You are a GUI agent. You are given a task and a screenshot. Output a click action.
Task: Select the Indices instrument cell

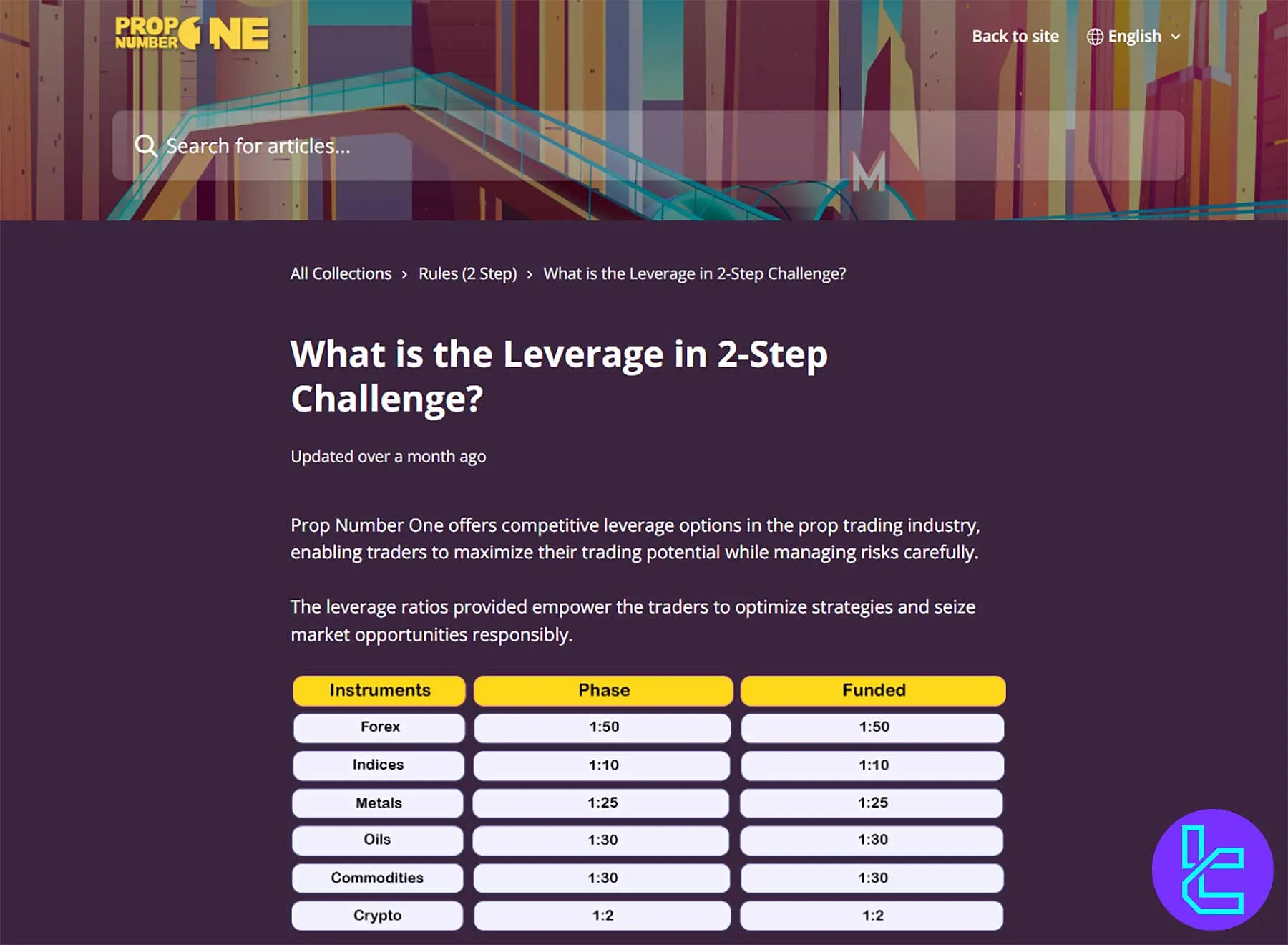(x=378, y=765)
